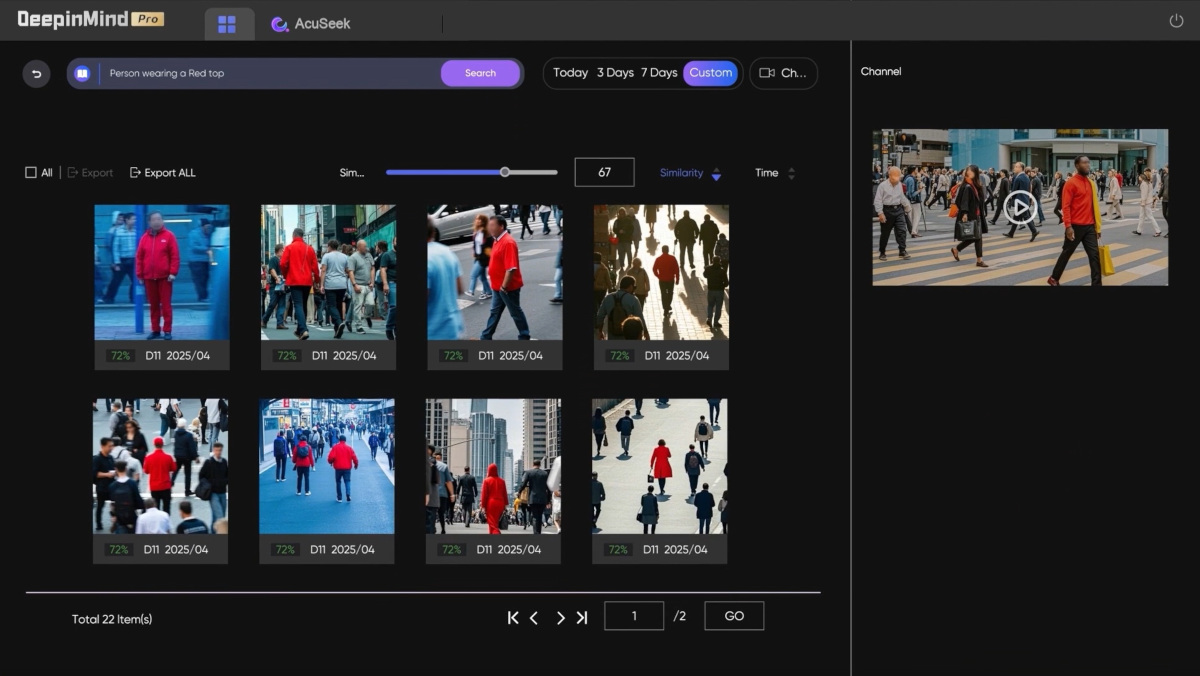Click the search type icon in search bar
The image size is (1200, 676).
click(82, 74)
